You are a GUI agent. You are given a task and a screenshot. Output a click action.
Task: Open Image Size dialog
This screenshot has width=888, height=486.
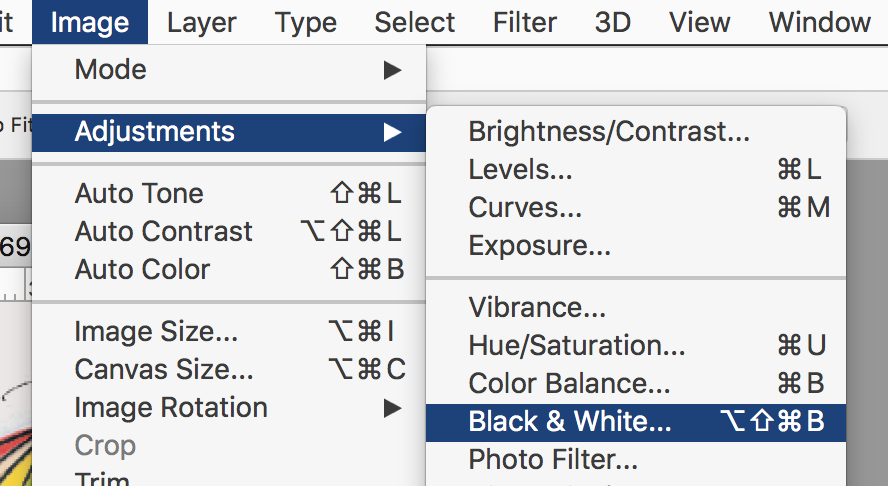pyautogui.click(x=229, y=331)
